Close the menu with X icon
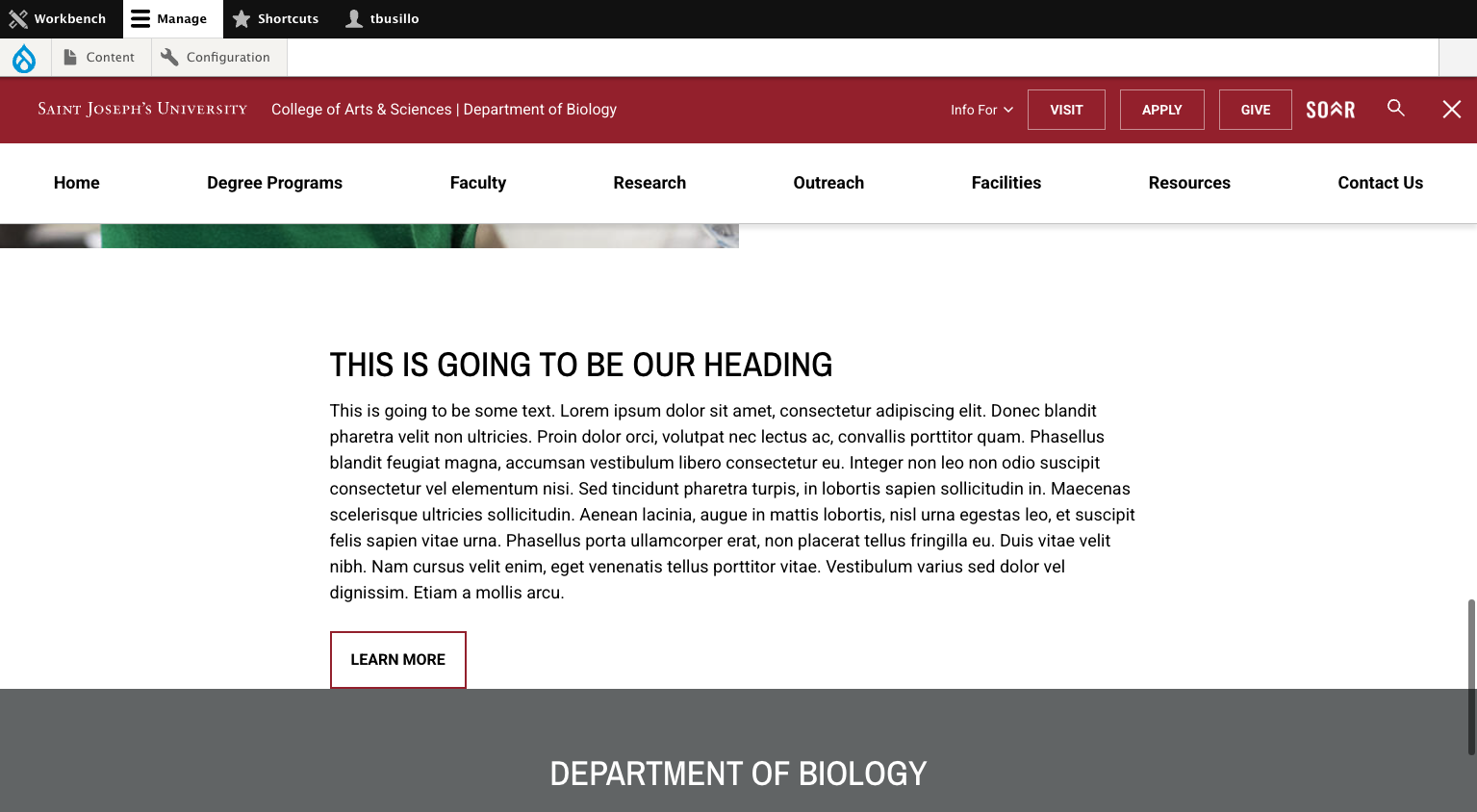Image resolution: width=1477 pixels, height=812 pixels. [1452, 110]
